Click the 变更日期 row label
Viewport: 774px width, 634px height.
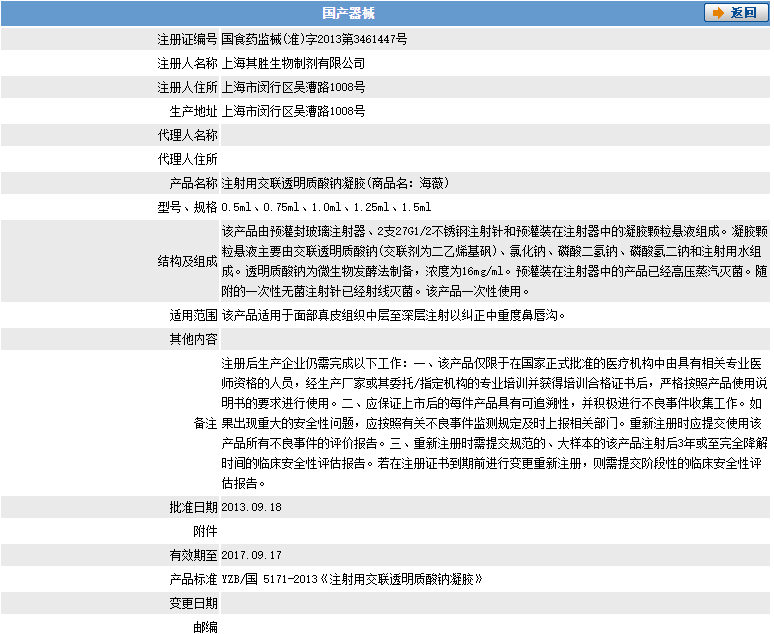[192, 603]
